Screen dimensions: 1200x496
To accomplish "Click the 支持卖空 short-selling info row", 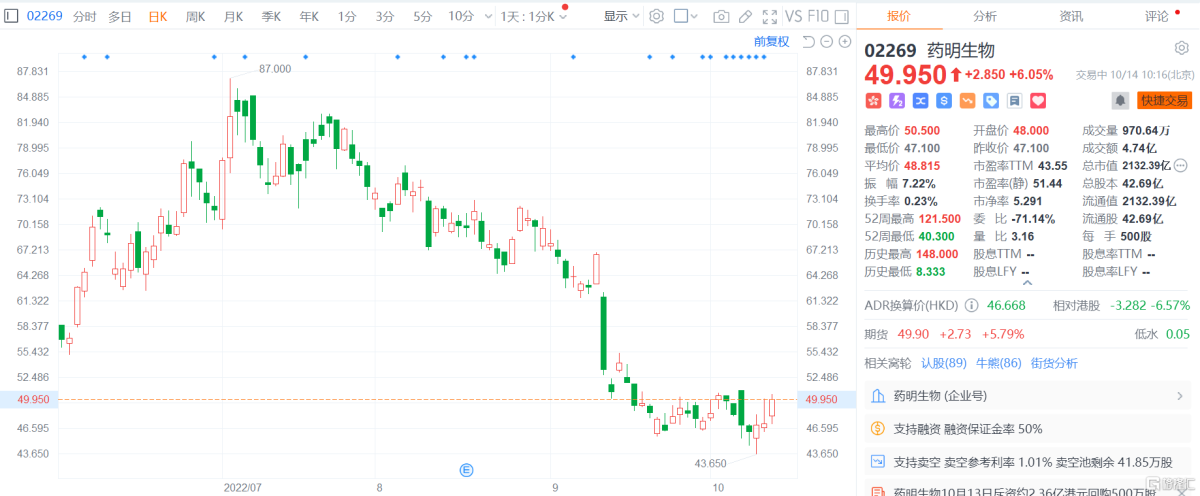I will (1028, 462).
